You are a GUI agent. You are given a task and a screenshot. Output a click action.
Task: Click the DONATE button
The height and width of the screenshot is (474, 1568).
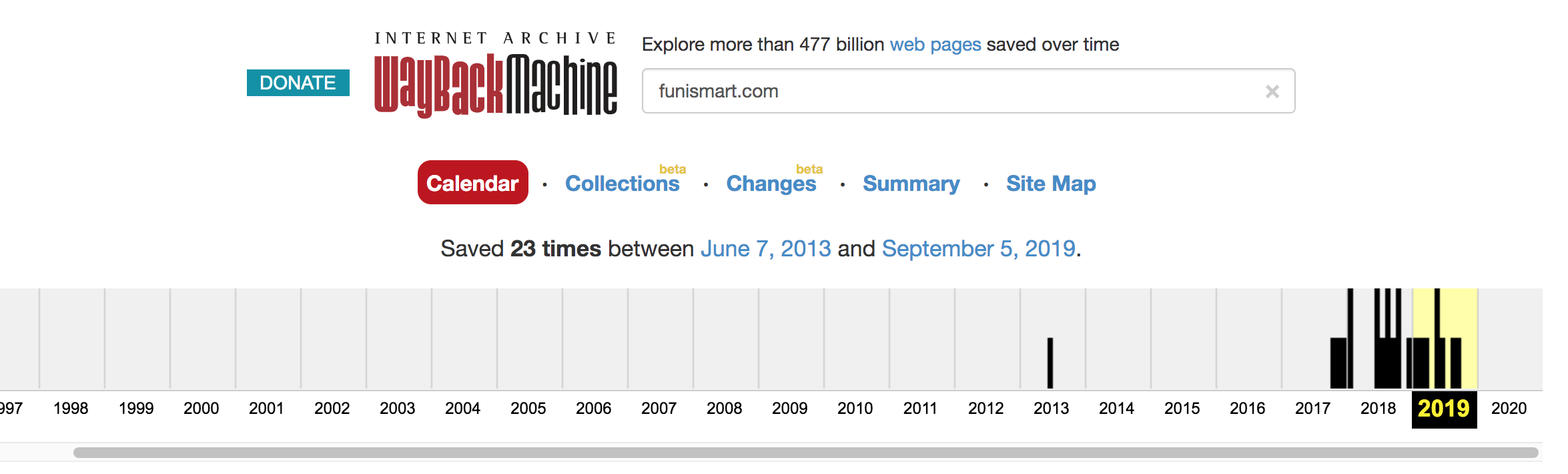click(298, 83)
